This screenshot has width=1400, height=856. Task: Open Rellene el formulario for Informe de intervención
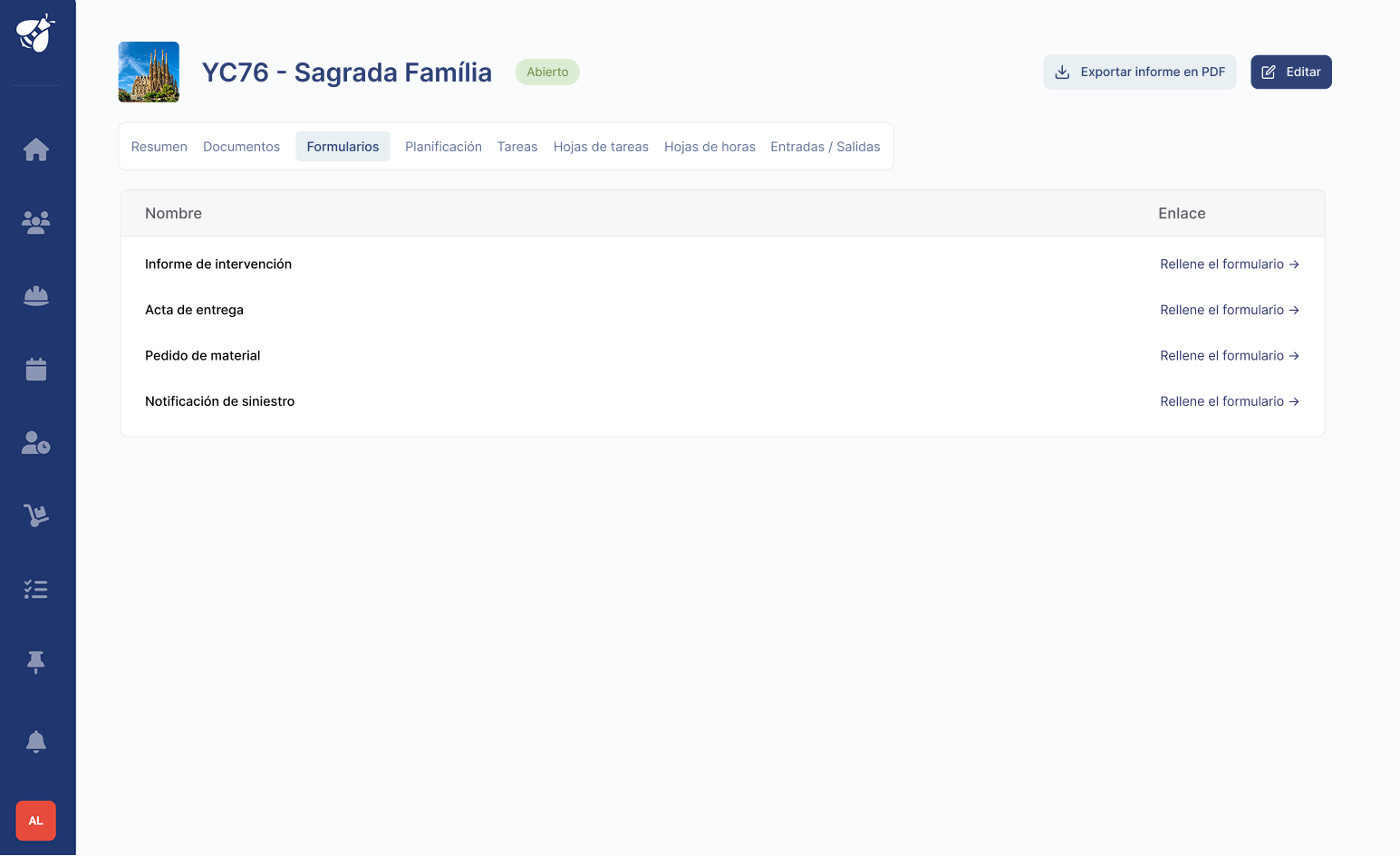(1230, 264)
